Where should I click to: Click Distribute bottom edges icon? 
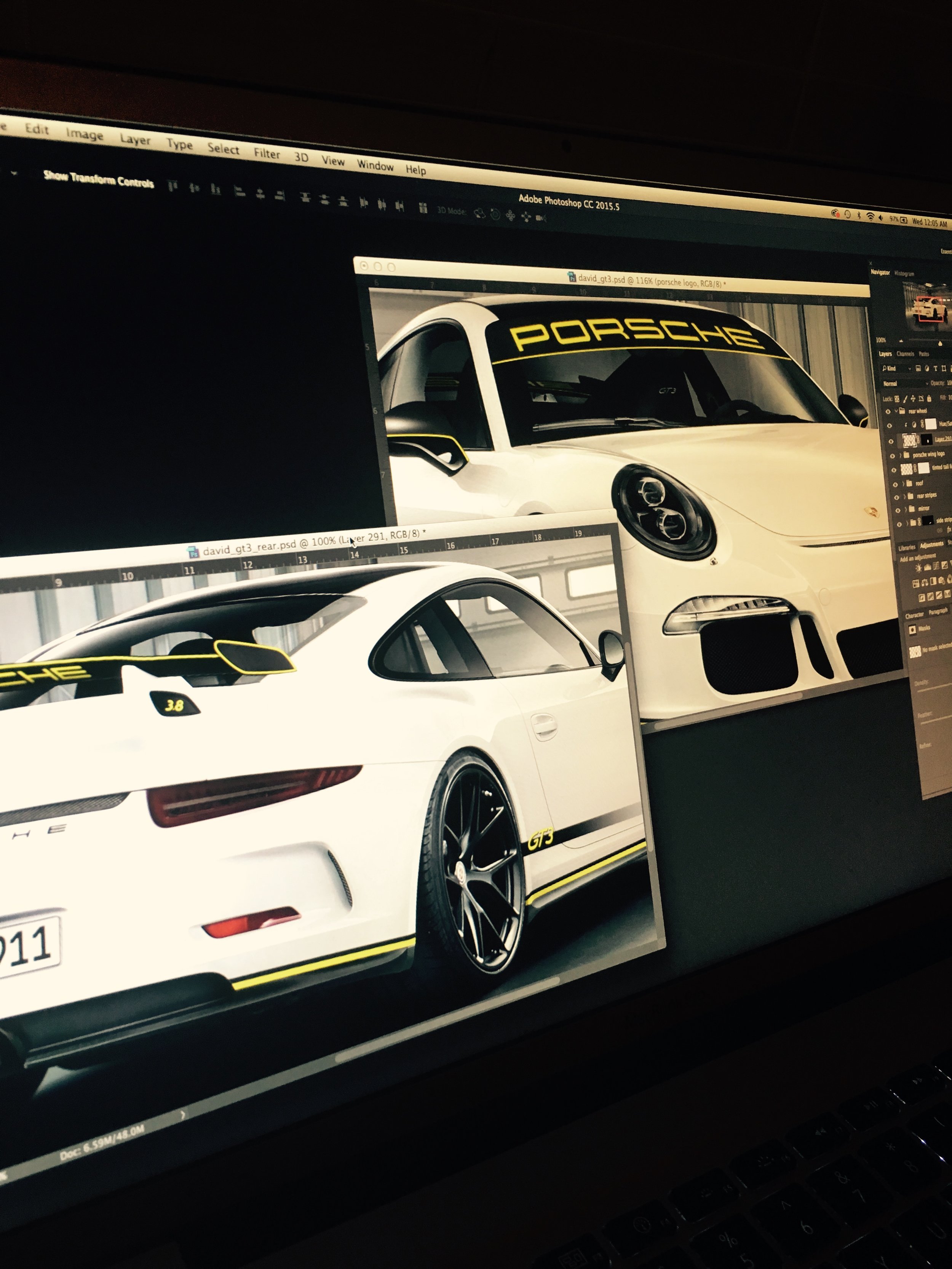tap(343, 201)
